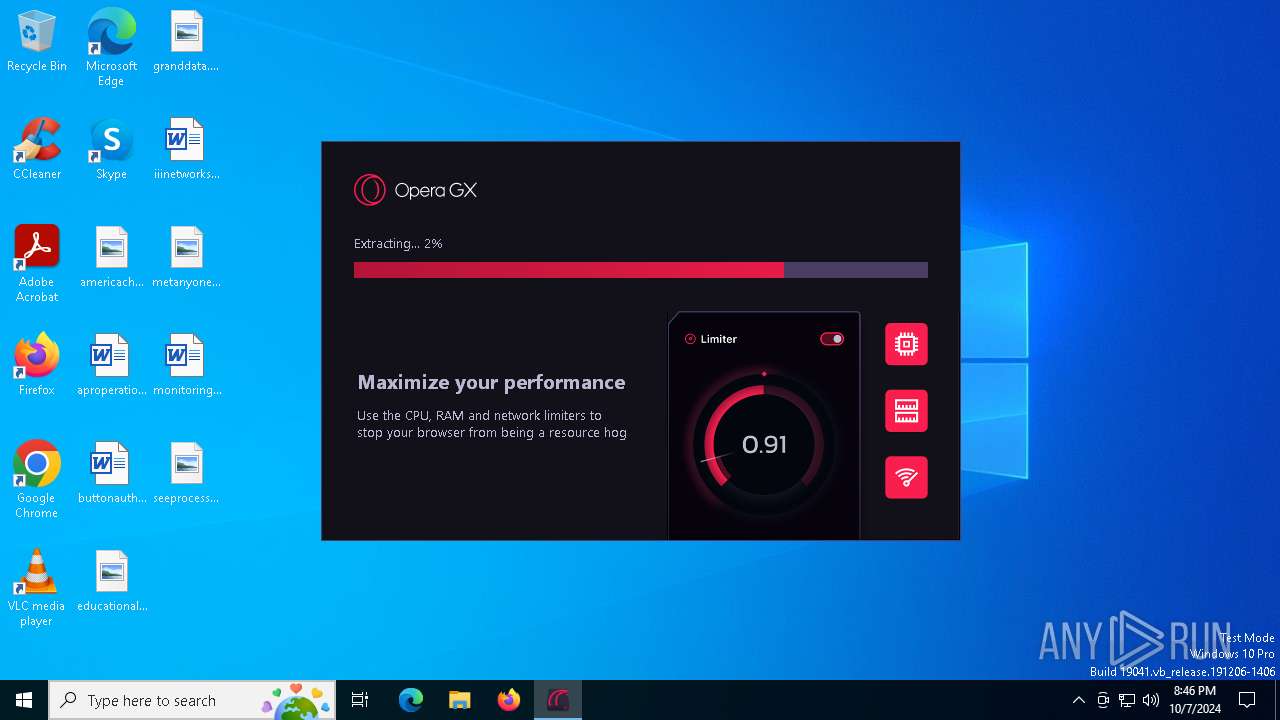This screenshot has height=720, width=1280.
Task: Open CCleaner desktop shortcut
Action: [37, 150]
